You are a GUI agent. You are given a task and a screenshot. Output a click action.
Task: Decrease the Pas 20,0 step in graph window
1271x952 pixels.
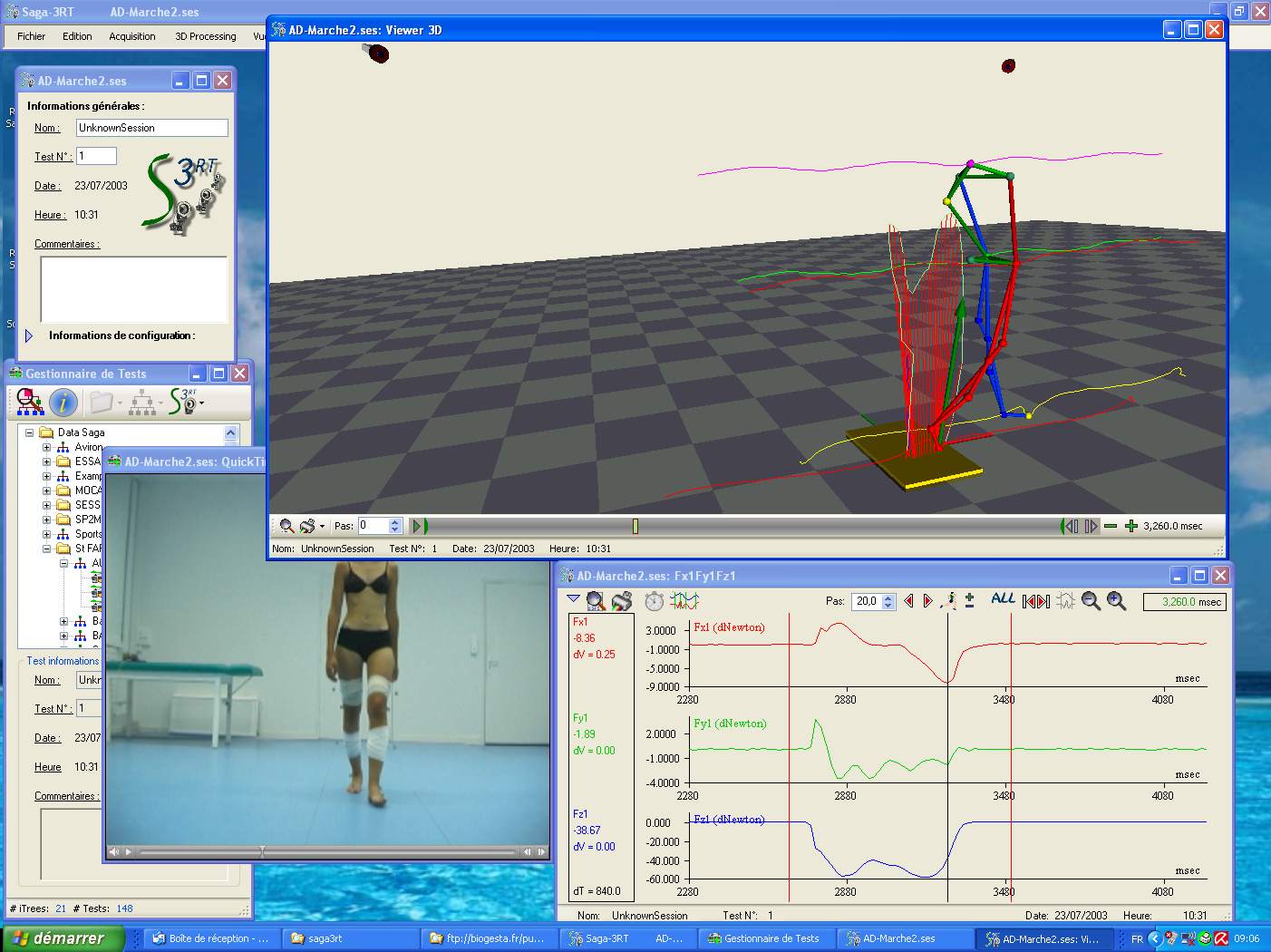[x=888, y=606]
